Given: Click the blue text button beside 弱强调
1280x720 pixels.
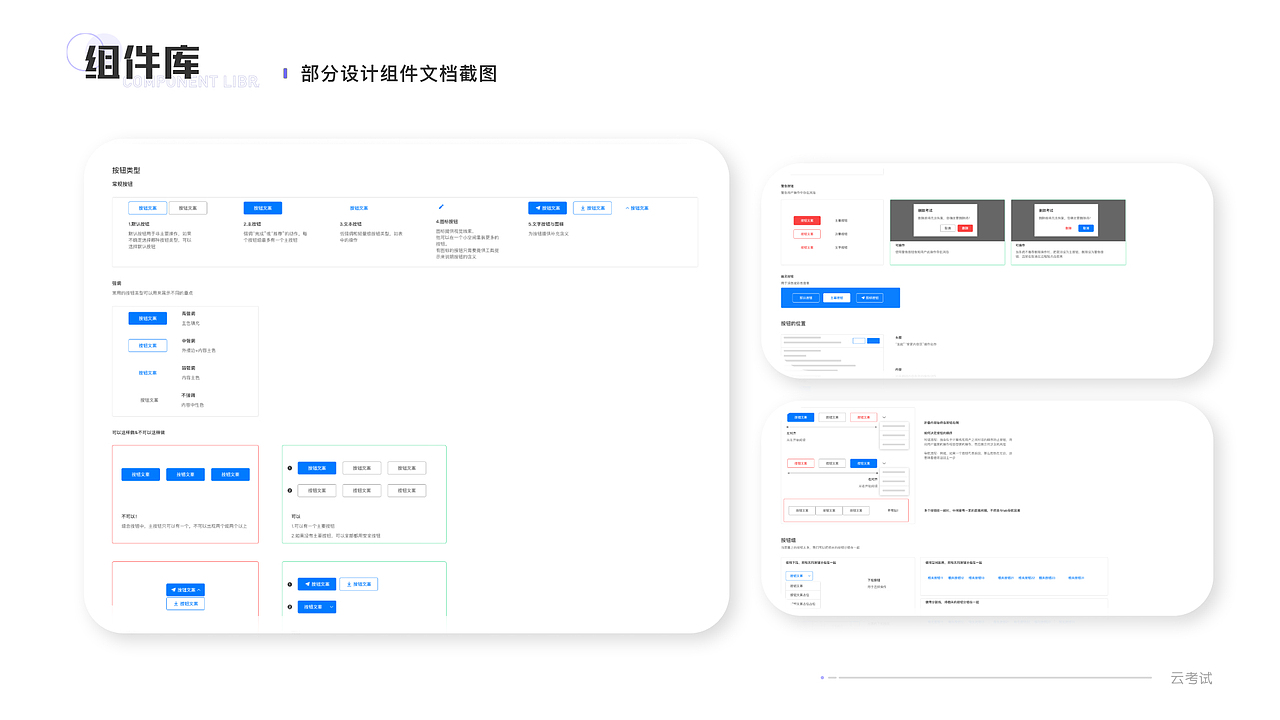Looking at the screenshot, I should coord(148,373).
